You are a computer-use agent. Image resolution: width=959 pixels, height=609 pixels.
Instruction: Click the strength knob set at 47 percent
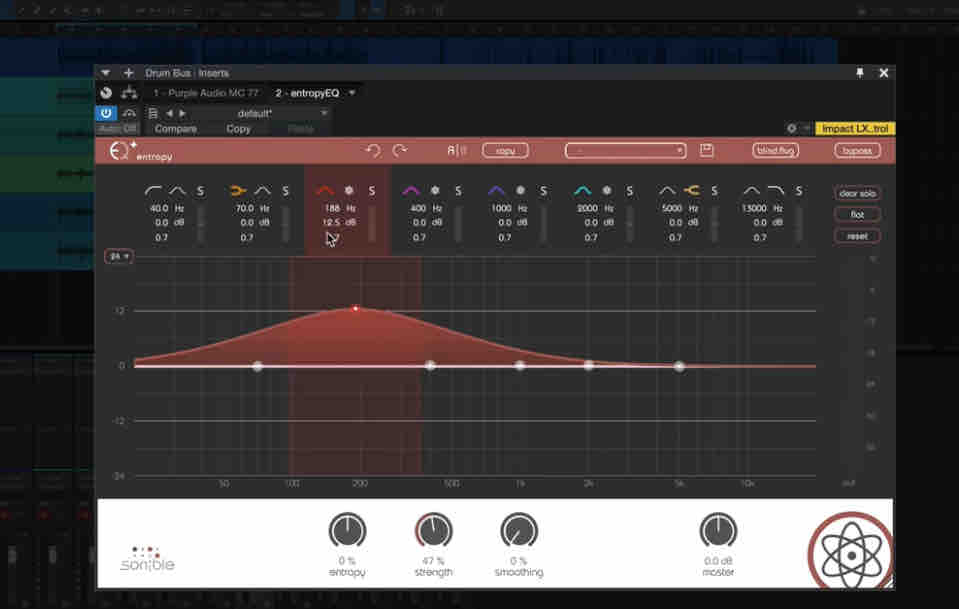[432, 531]
